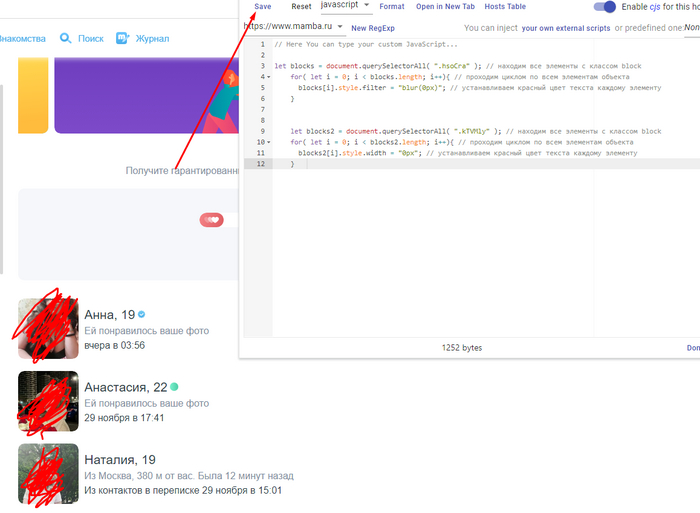Open the javascript language dropdown
The height and width of the screenshot is (513, 700).
[345, 5]
